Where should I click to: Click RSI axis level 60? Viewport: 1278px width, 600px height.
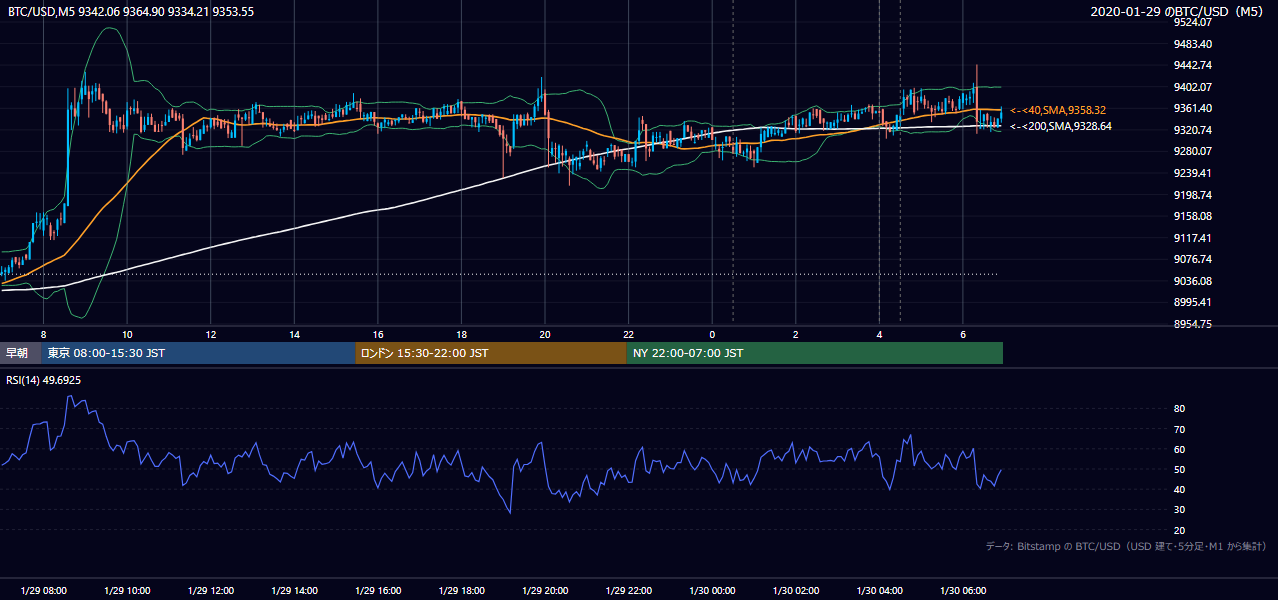[1179, 449]
